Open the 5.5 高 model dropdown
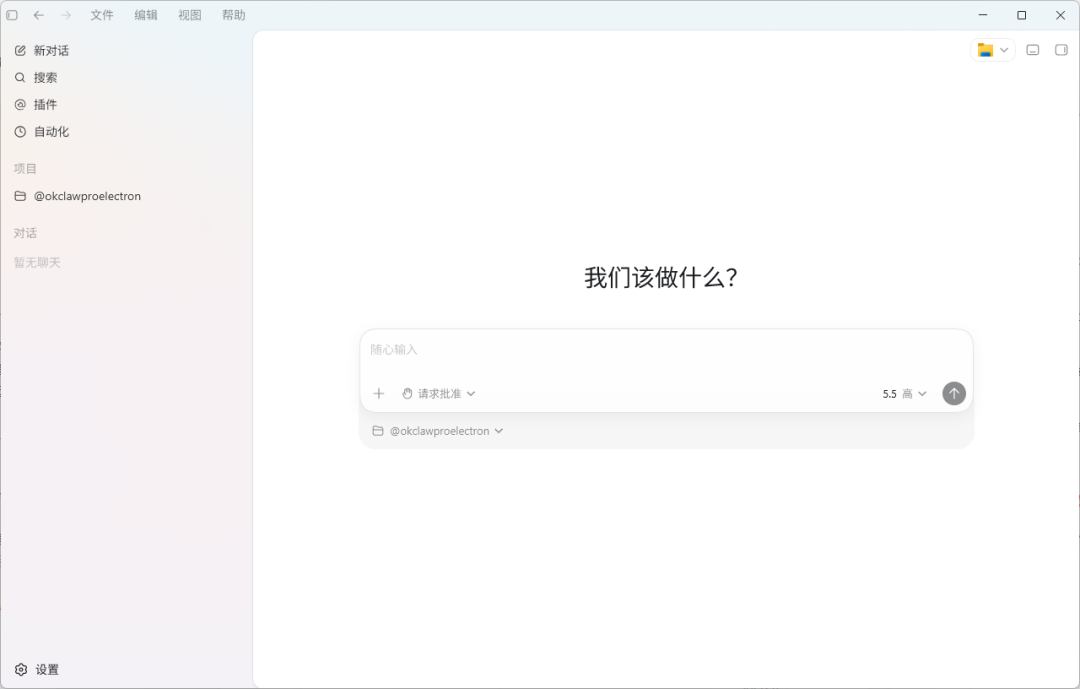 [x=904, y=394]
